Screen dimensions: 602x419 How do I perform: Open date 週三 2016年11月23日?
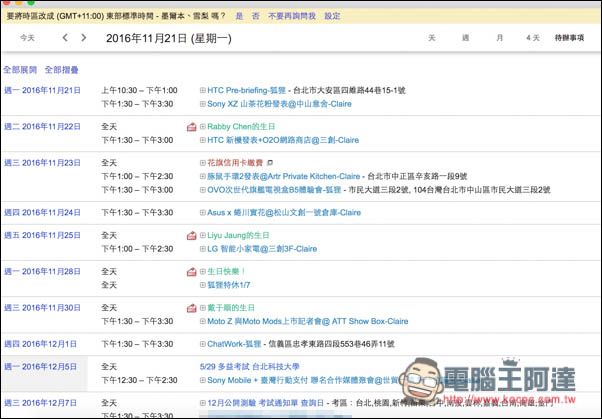point(42,163)
